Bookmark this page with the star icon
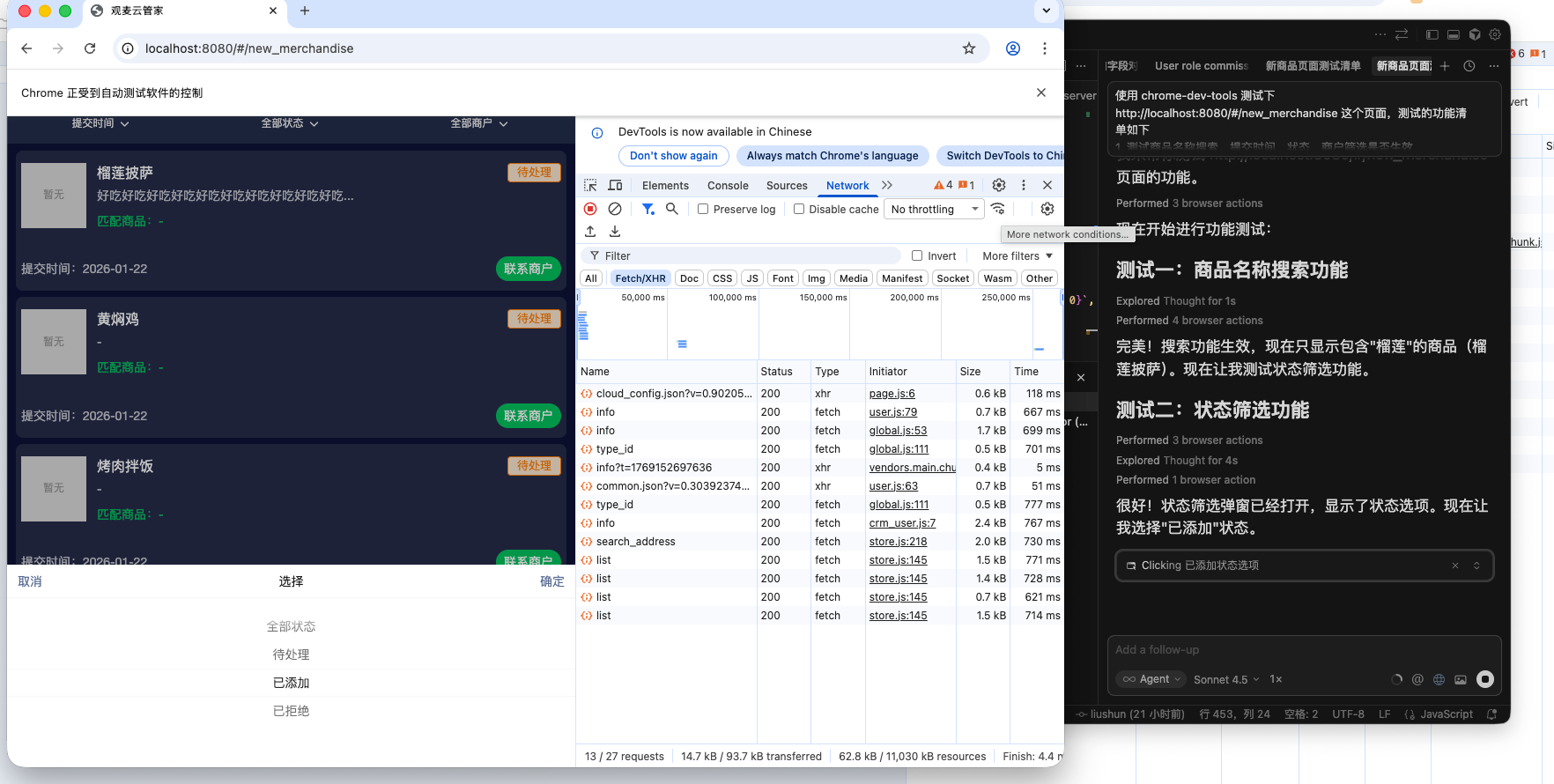 pyautogui.click(x=969, y=48)
